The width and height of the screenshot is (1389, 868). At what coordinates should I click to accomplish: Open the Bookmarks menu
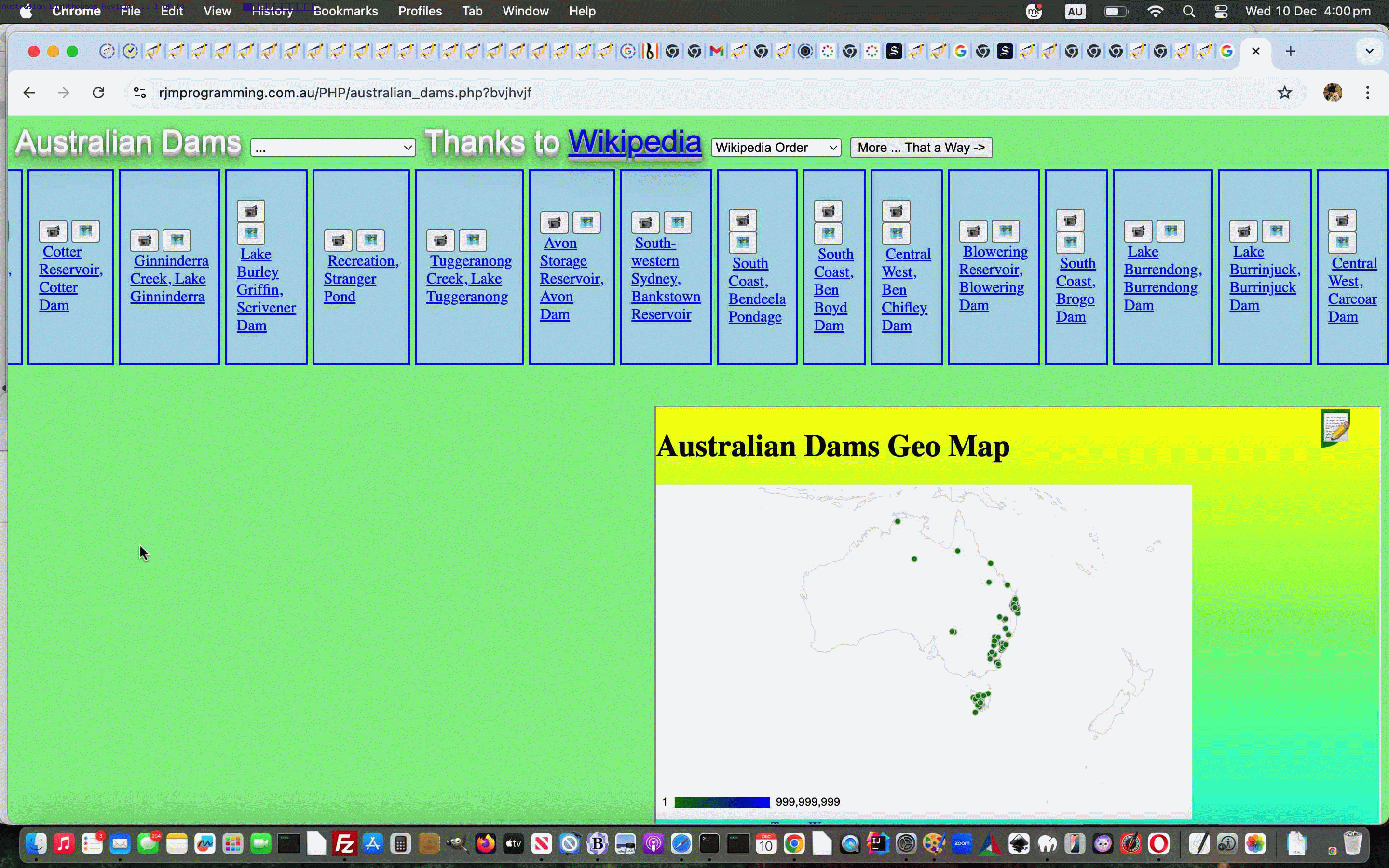[345, 11]
